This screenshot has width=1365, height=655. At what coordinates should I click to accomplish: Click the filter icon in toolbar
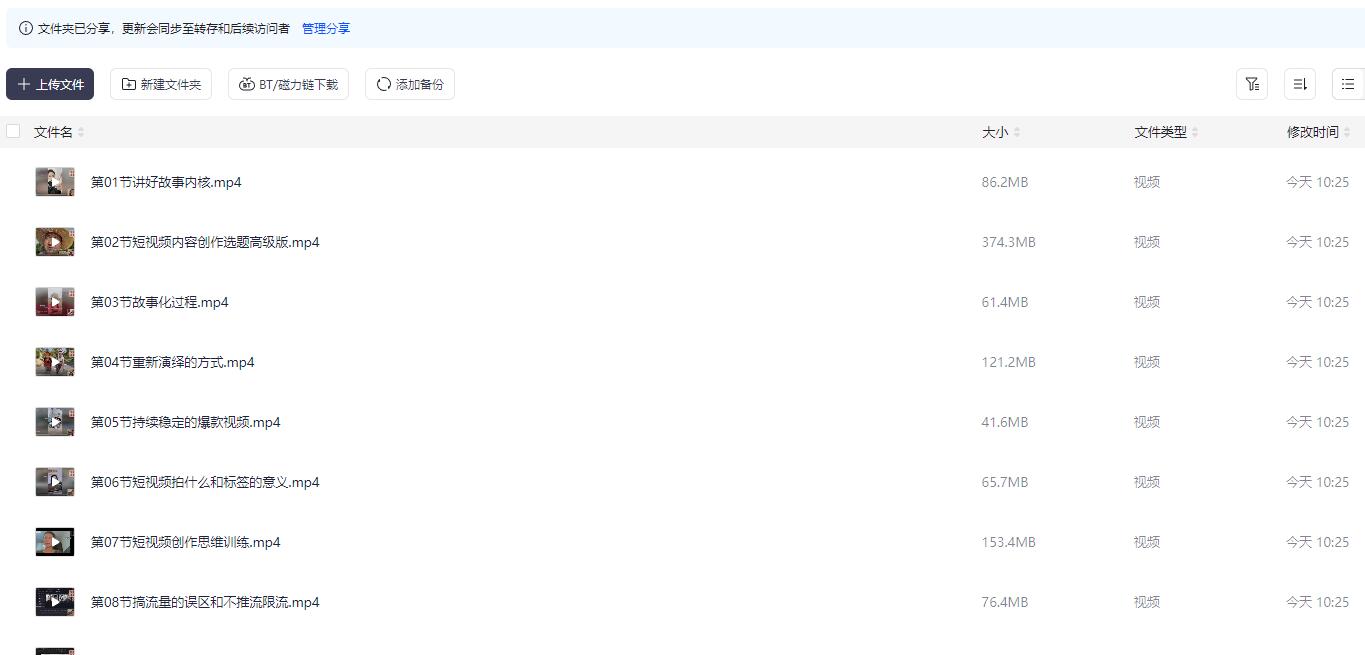(x=1251, y=85)
